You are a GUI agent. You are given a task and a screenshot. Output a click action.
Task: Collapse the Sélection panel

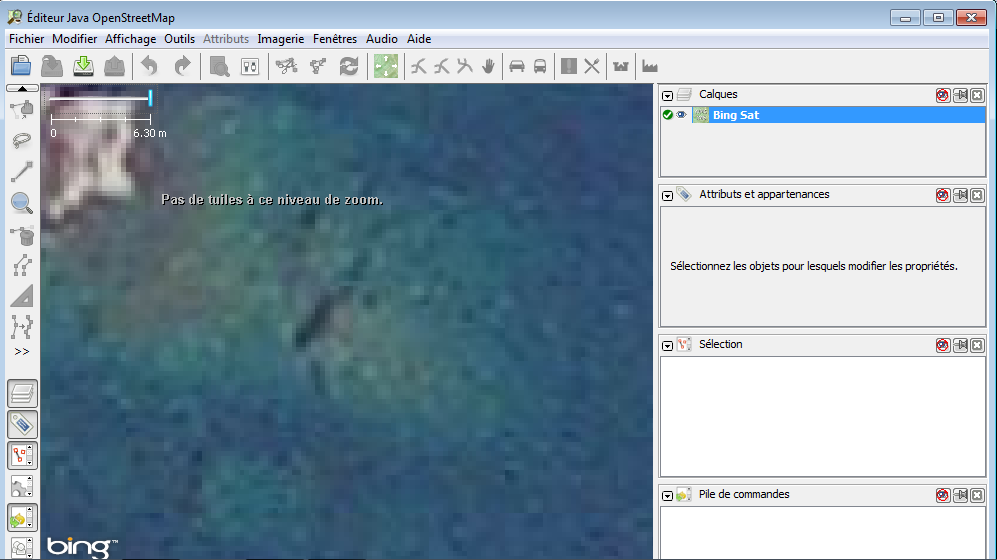pyautogui.click(x=667, y=345)
